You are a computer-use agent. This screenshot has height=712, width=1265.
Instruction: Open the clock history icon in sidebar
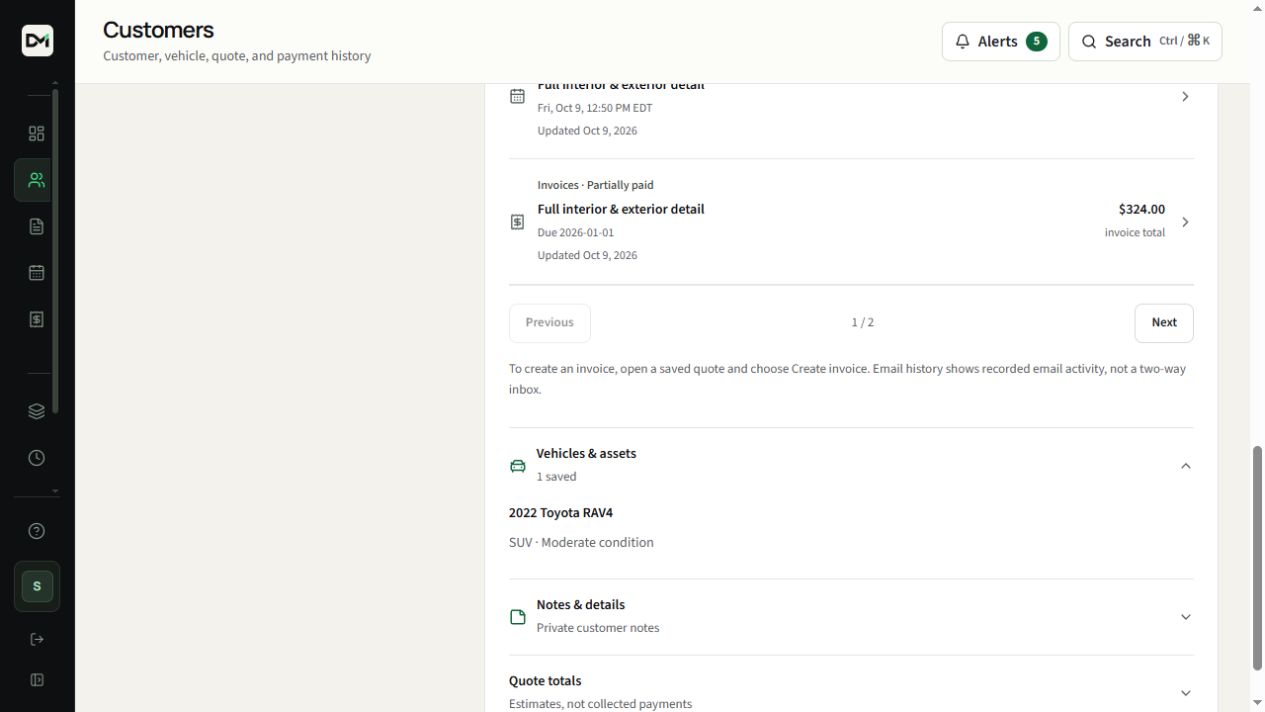click(x=37, y=458)
